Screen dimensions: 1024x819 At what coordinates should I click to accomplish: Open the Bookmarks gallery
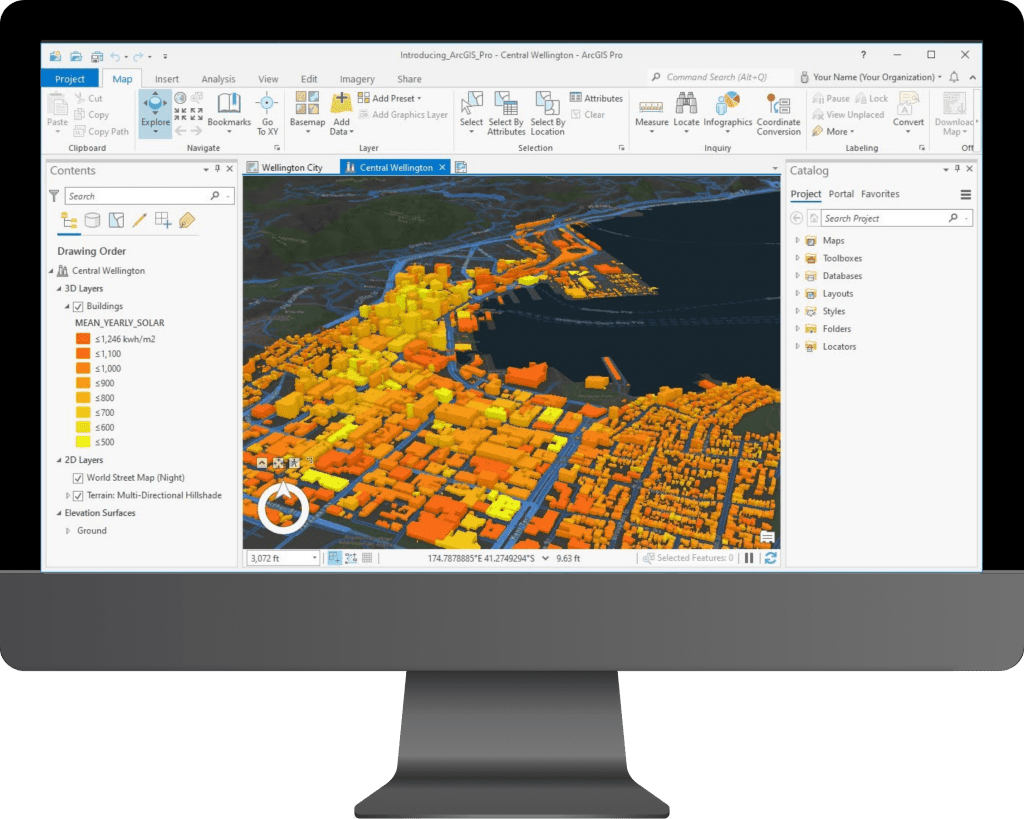pyautogui.click(x=229, y=111)
